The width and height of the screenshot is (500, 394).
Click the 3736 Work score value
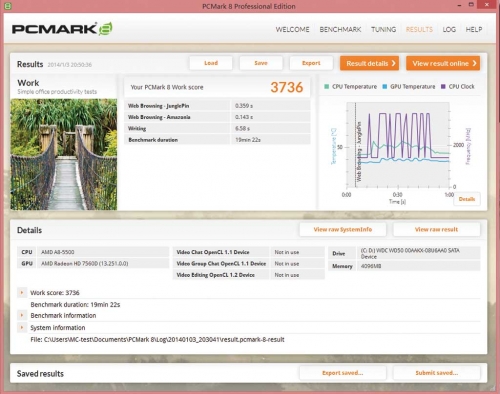point(287,87)
